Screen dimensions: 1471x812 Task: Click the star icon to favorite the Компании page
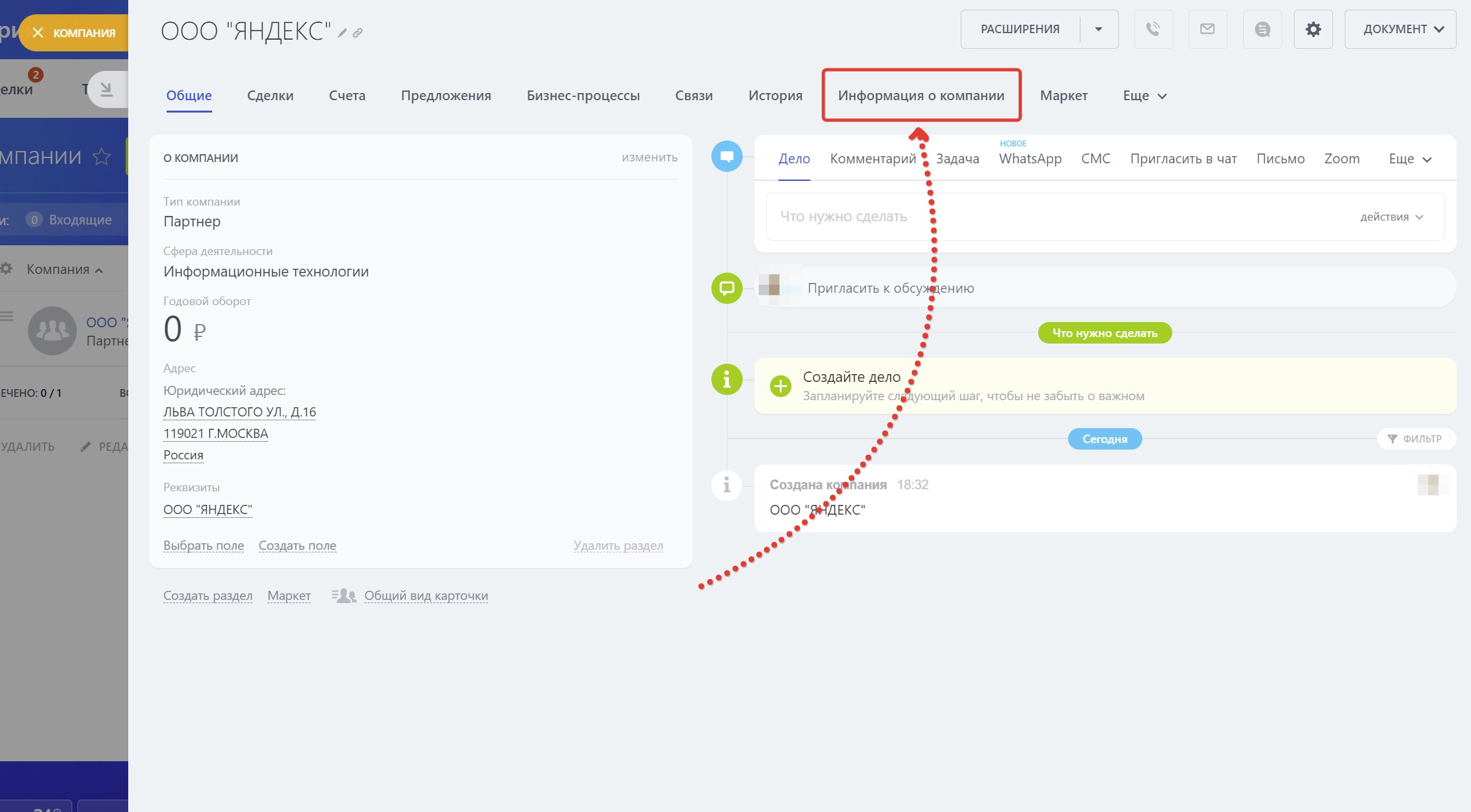coord(102,157)
